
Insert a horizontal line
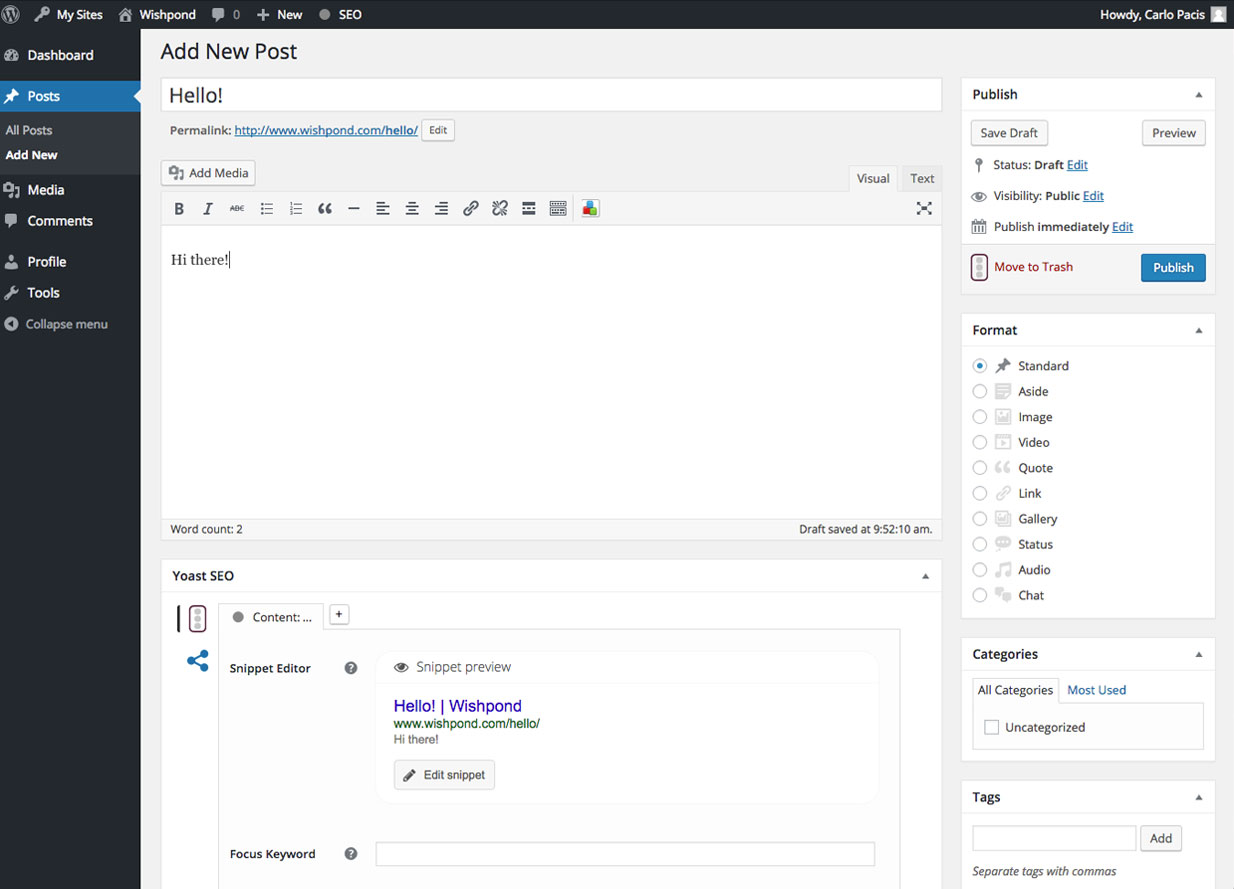[354, 208]
